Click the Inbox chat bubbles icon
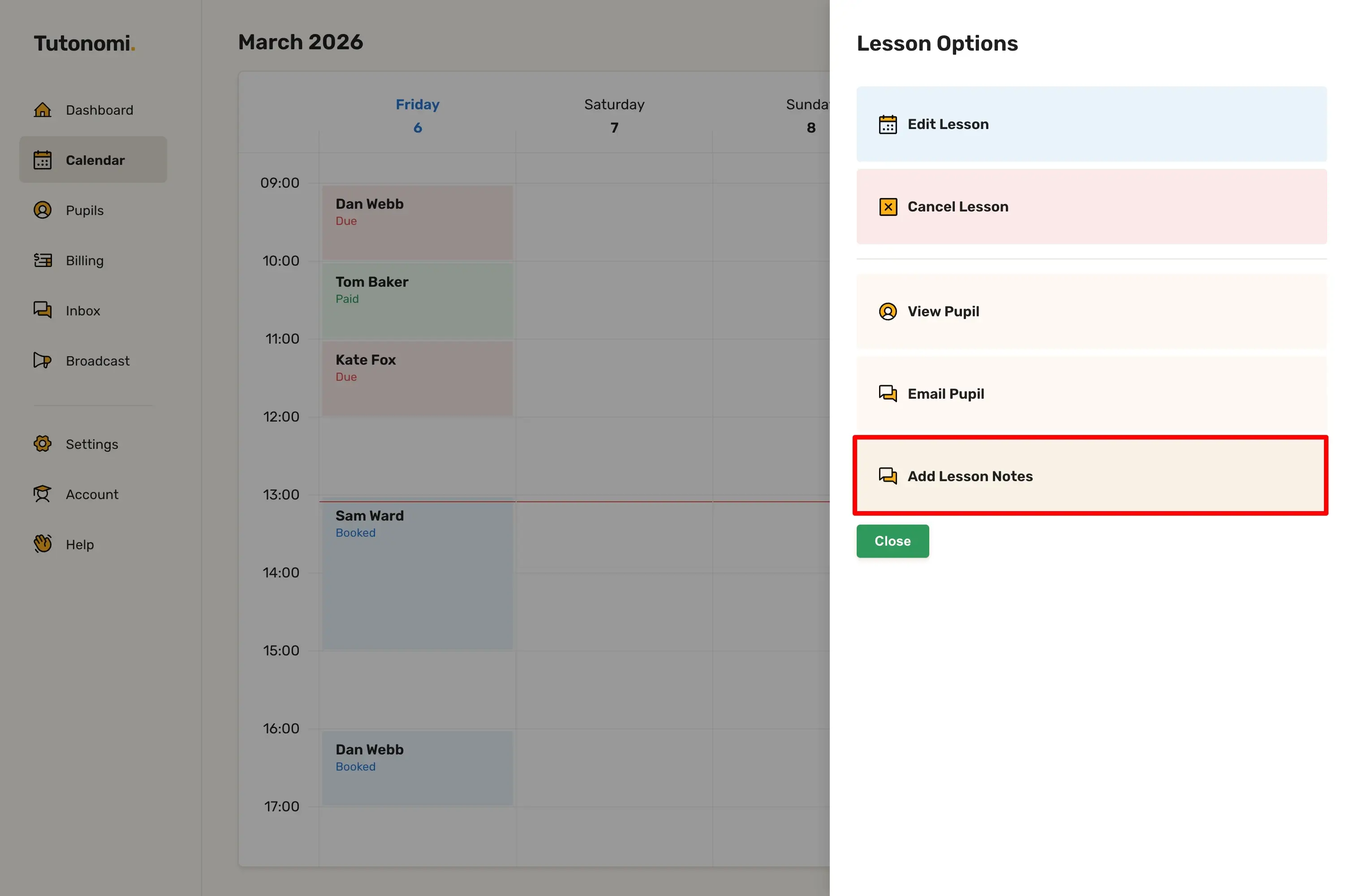 pos(42,310)
